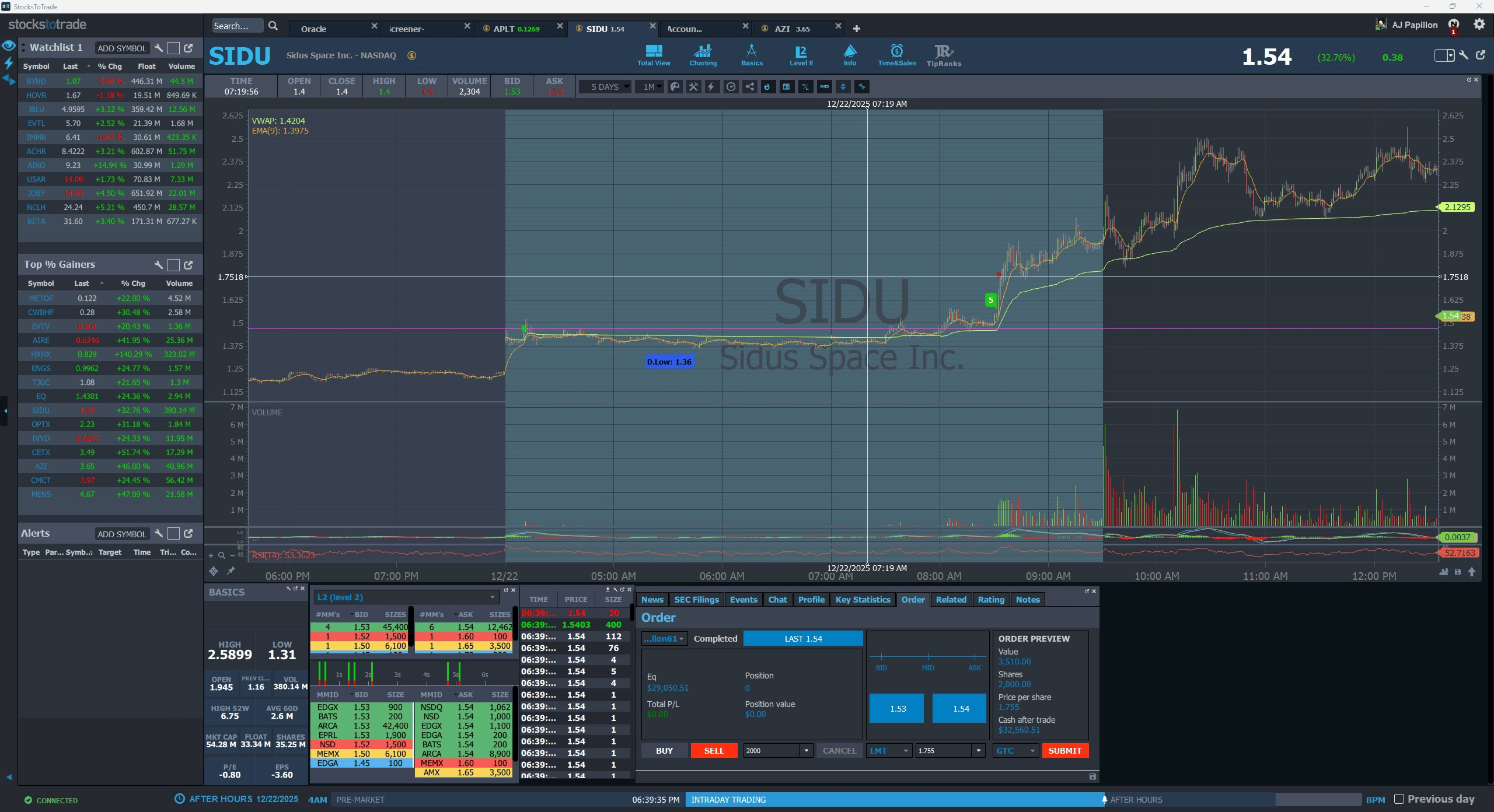The image size is (1494, 812).
Task: Open the TipRanks panel
Action: pos(943,55)
